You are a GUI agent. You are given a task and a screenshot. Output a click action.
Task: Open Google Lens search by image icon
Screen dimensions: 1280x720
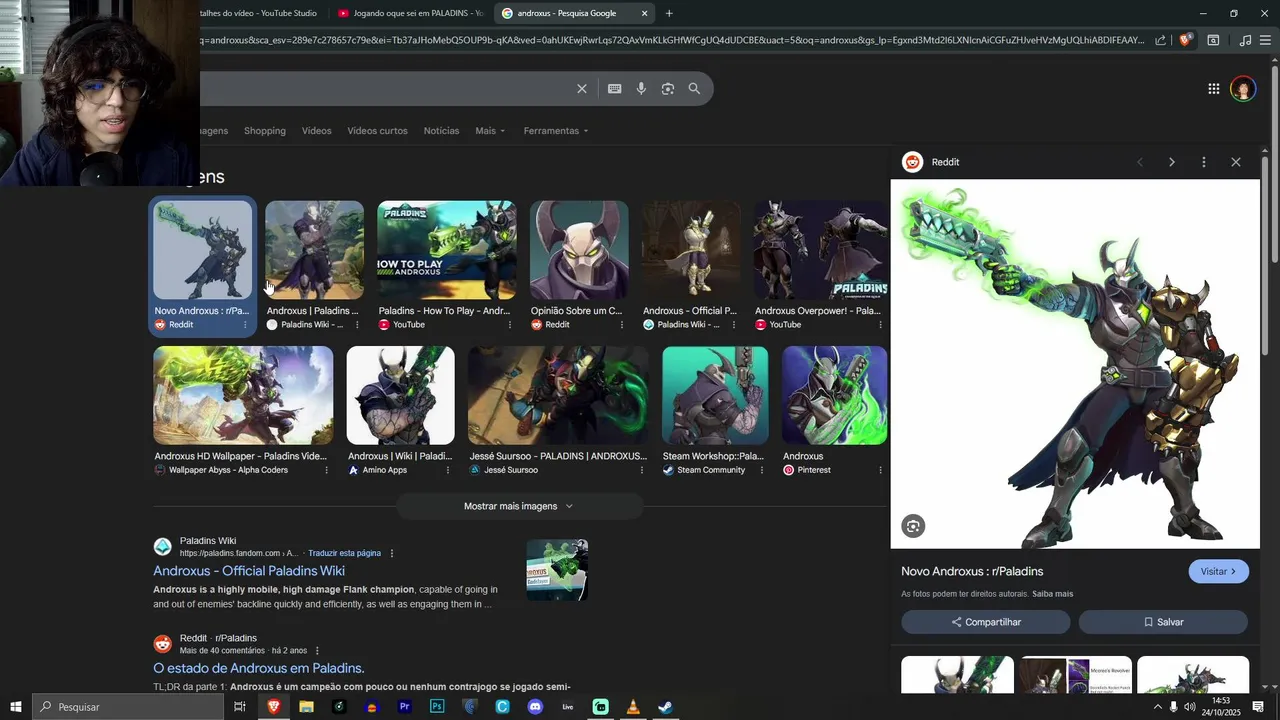coord(668,89)
